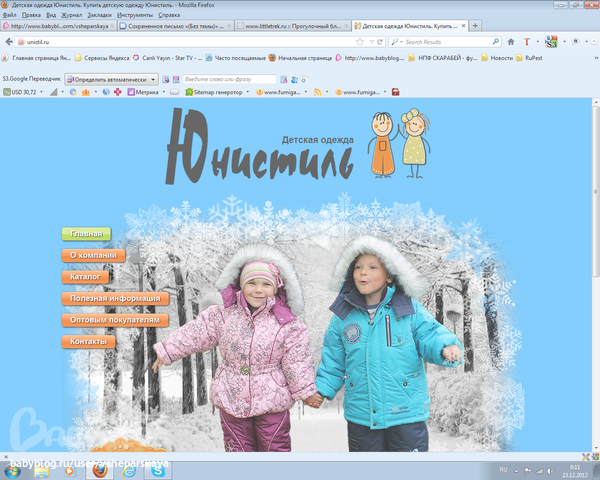
Task: Click the Контакты navigation button
Action: [88, 342]
